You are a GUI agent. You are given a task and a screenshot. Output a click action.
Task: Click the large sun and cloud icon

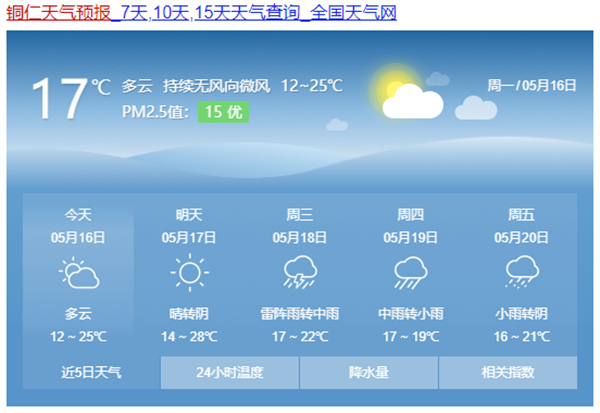click(406, 96)
